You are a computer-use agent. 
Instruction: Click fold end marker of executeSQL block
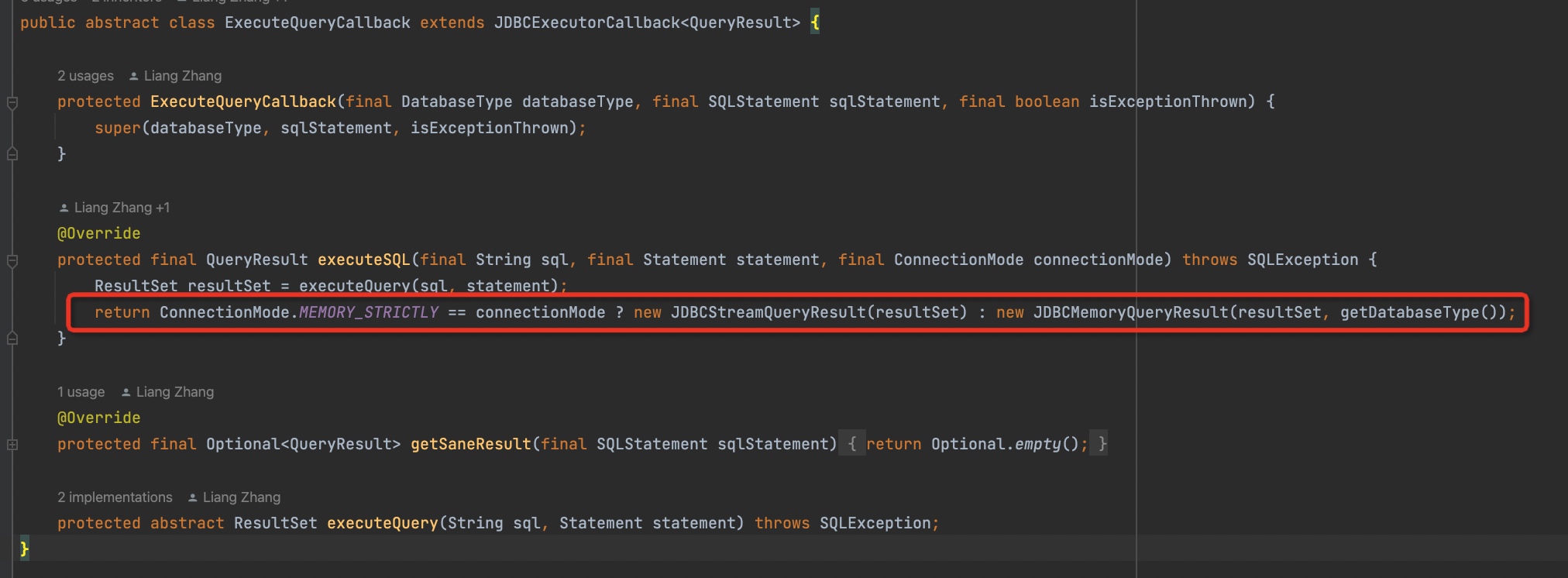tap(12, 339)
